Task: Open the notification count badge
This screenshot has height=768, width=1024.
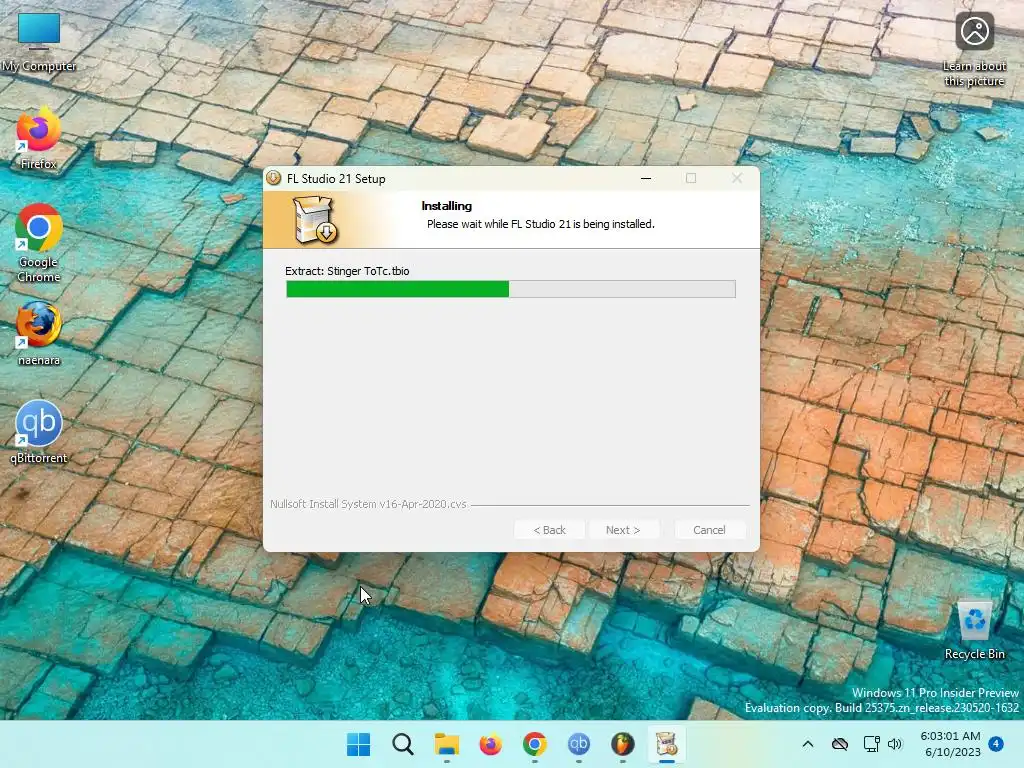Action: tap(996, 743)
